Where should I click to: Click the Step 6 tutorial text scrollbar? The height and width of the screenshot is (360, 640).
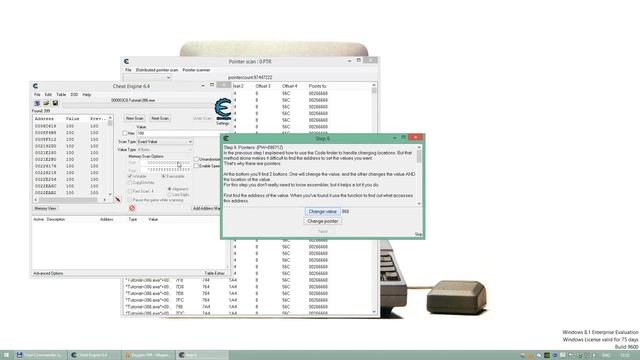[419, 175]
